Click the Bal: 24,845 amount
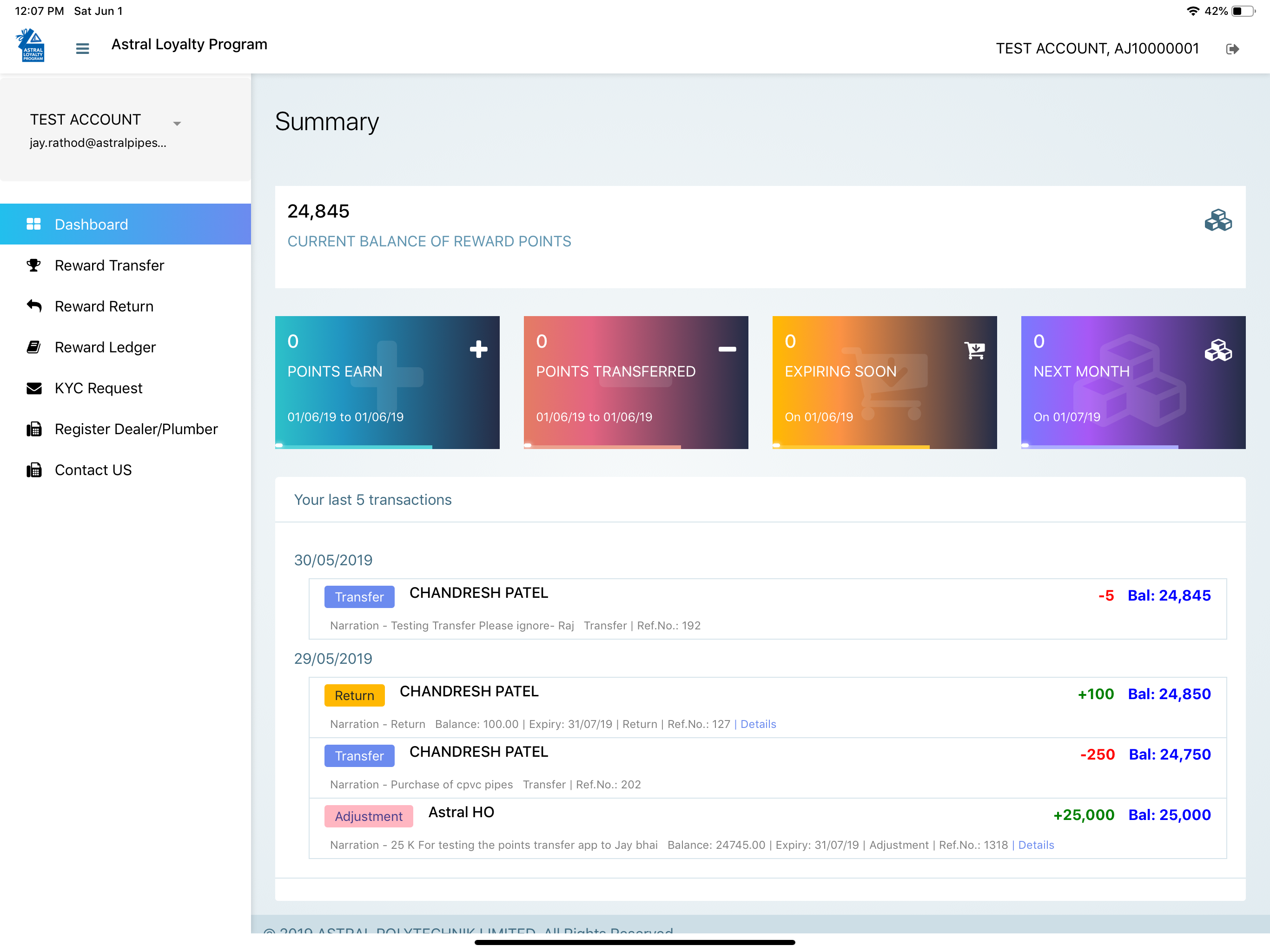 coord(1169,595)
